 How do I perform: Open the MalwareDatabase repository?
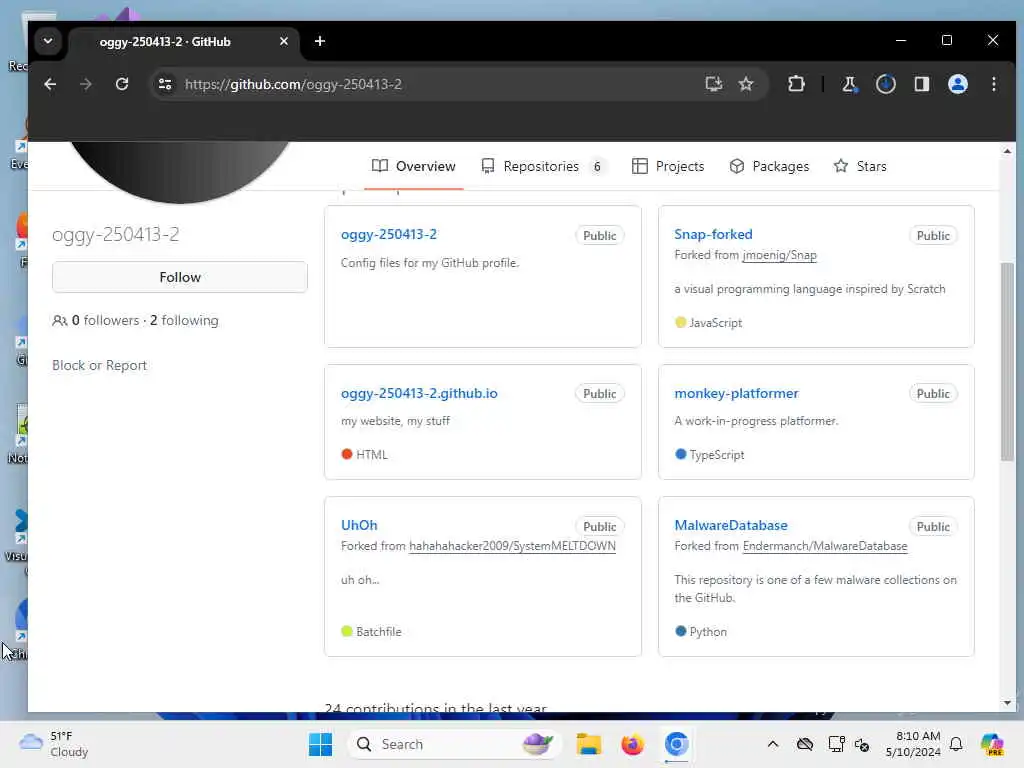pos(731,525)
